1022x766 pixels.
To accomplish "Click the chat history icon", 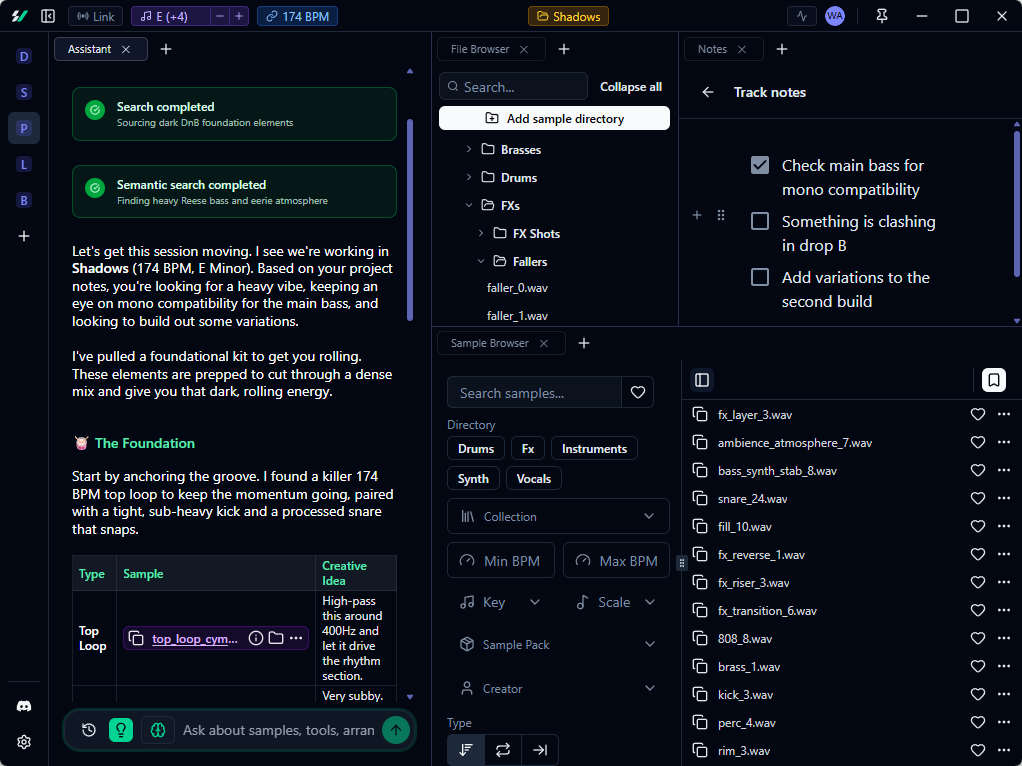I will (x=89, y=730).
